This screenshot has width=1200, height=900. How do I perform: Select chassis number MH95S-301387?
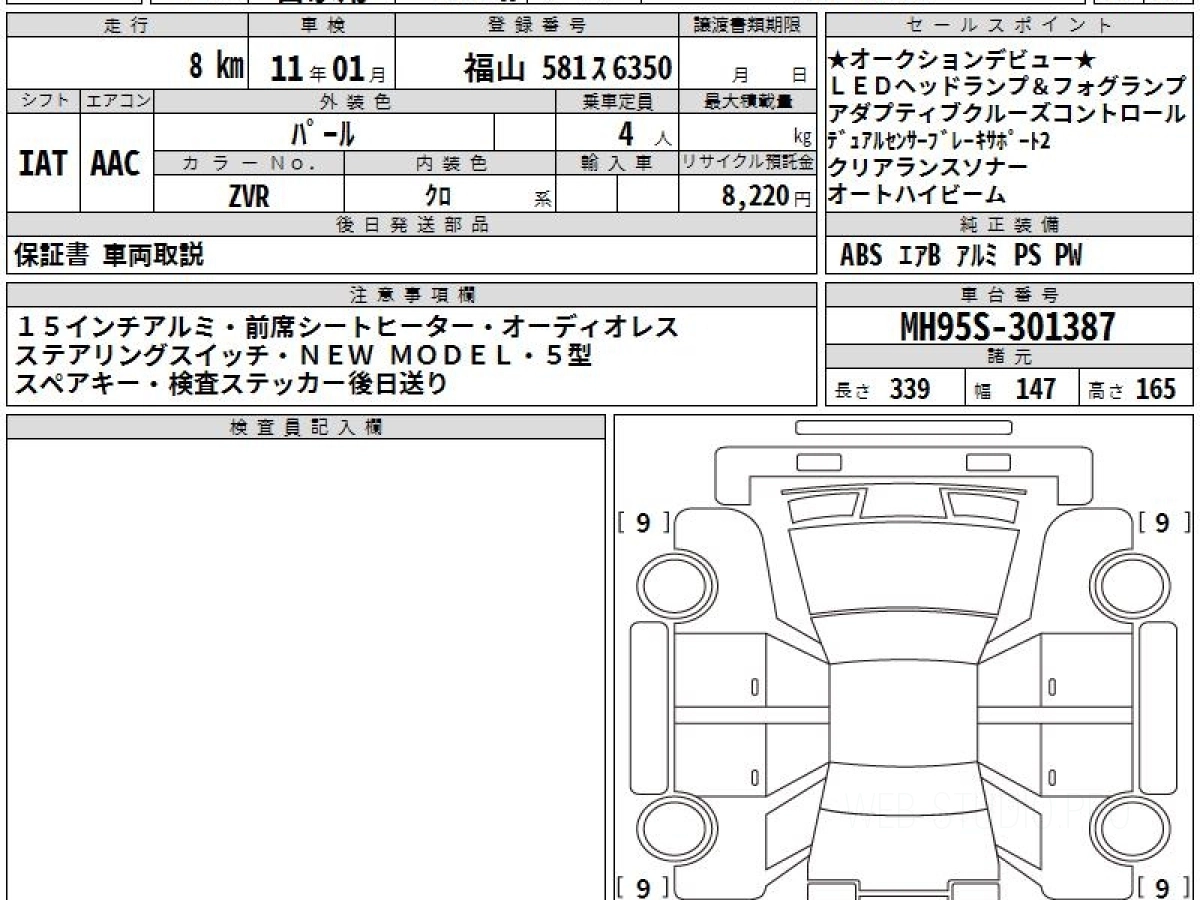coord(1008,326)
